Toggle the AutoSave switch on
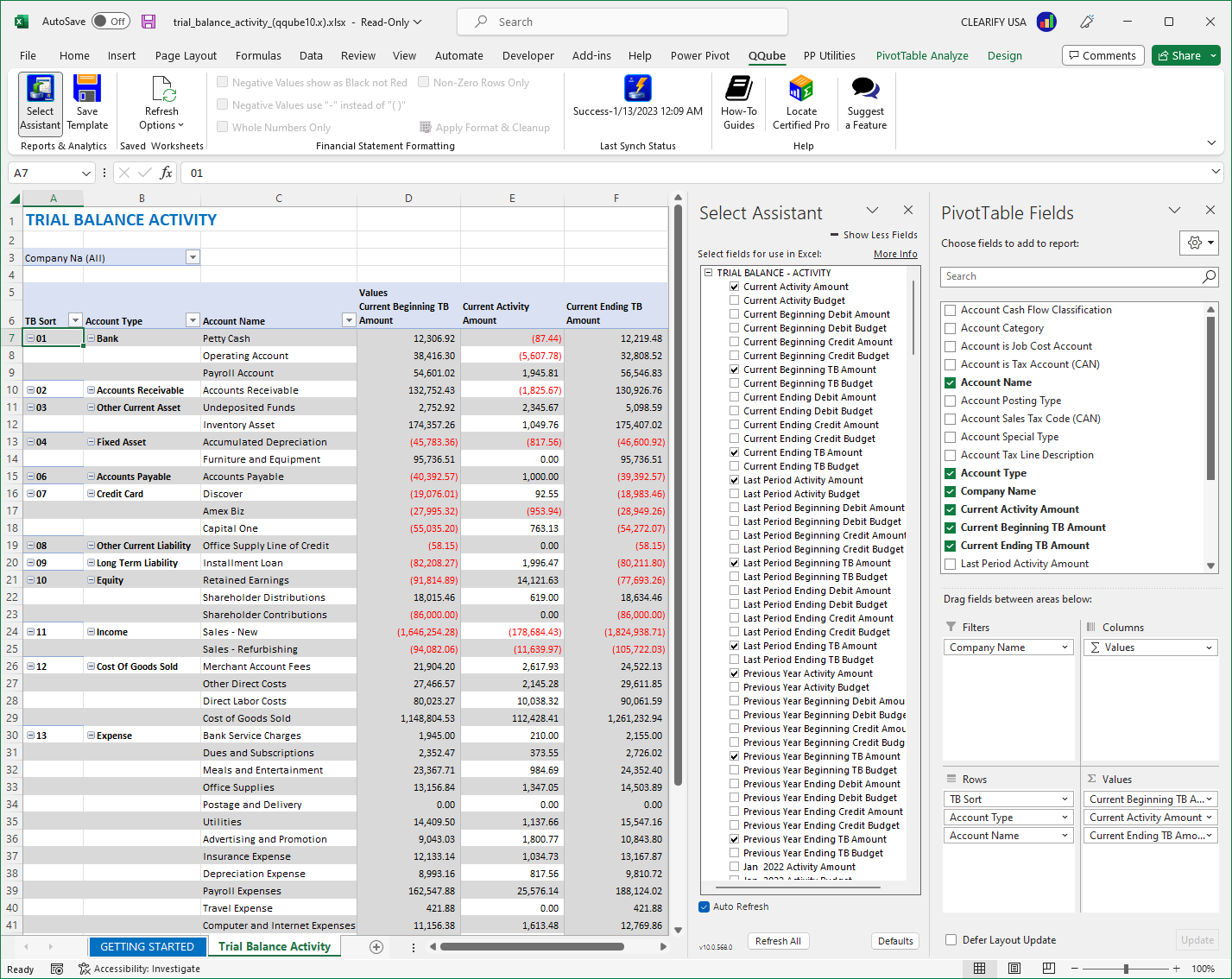The height and width of the screenshot is (979, 1232). pyautogui.click(x=111, y=22)
